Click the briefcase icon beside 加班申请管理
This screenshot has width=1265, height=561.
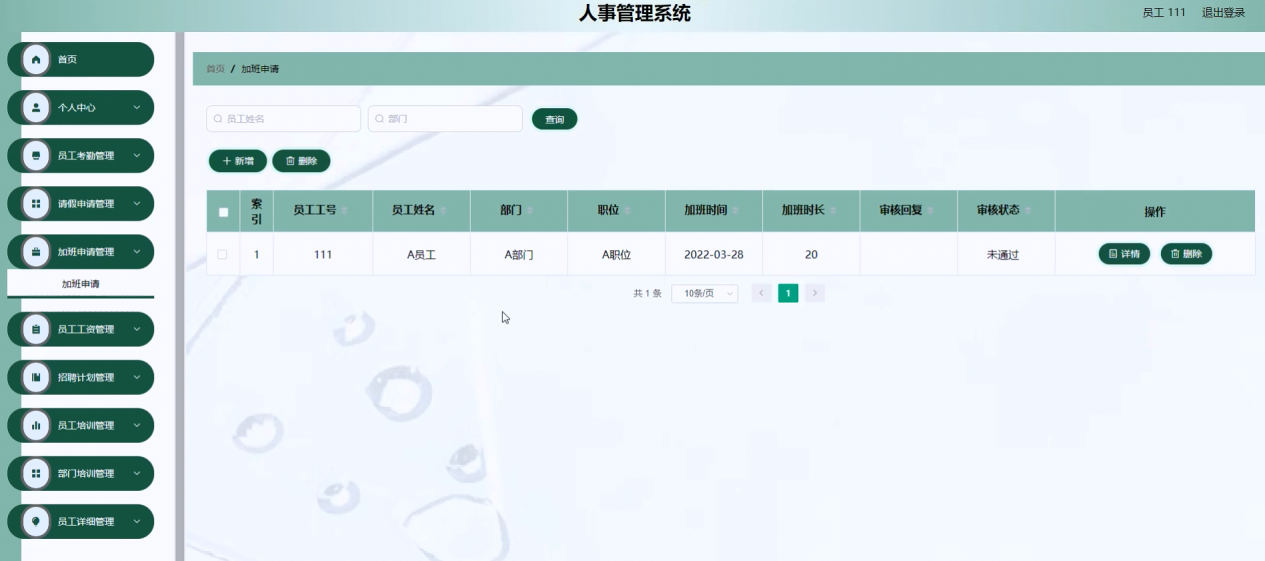(x=36, y=251)
